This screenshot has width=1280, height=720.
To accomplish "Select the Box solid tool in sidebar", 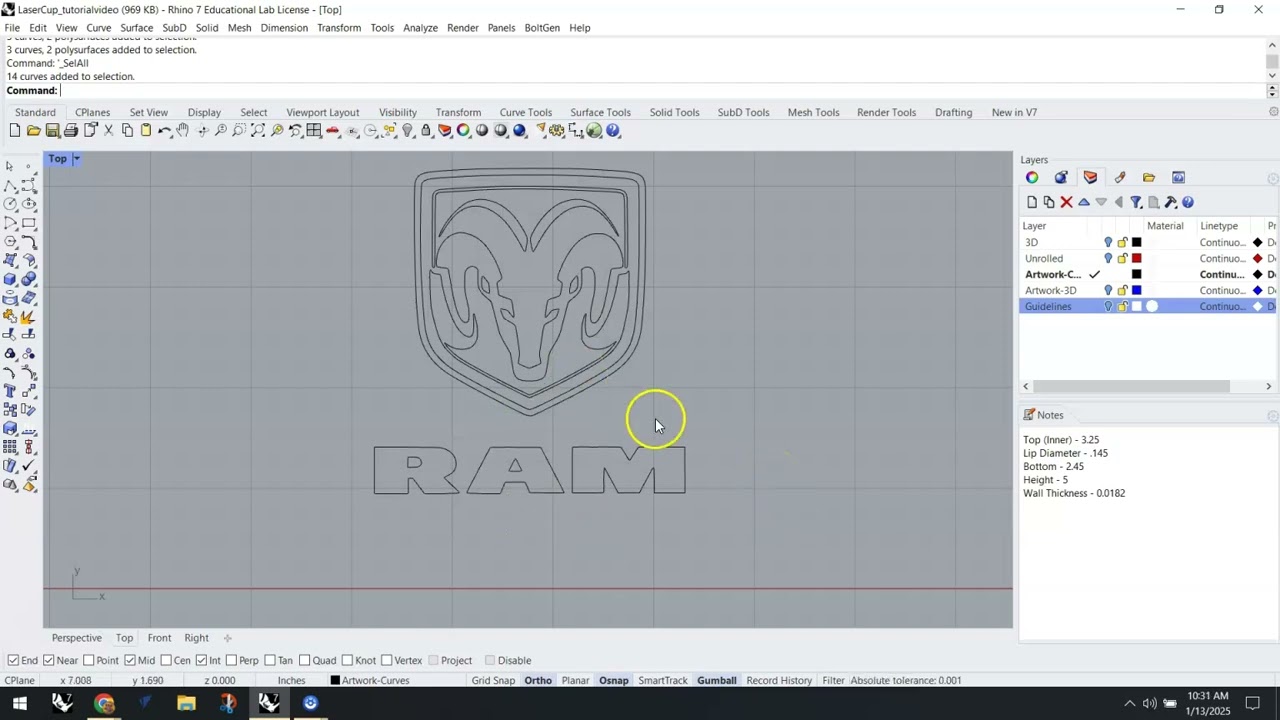I will click(x=10, y=279).
